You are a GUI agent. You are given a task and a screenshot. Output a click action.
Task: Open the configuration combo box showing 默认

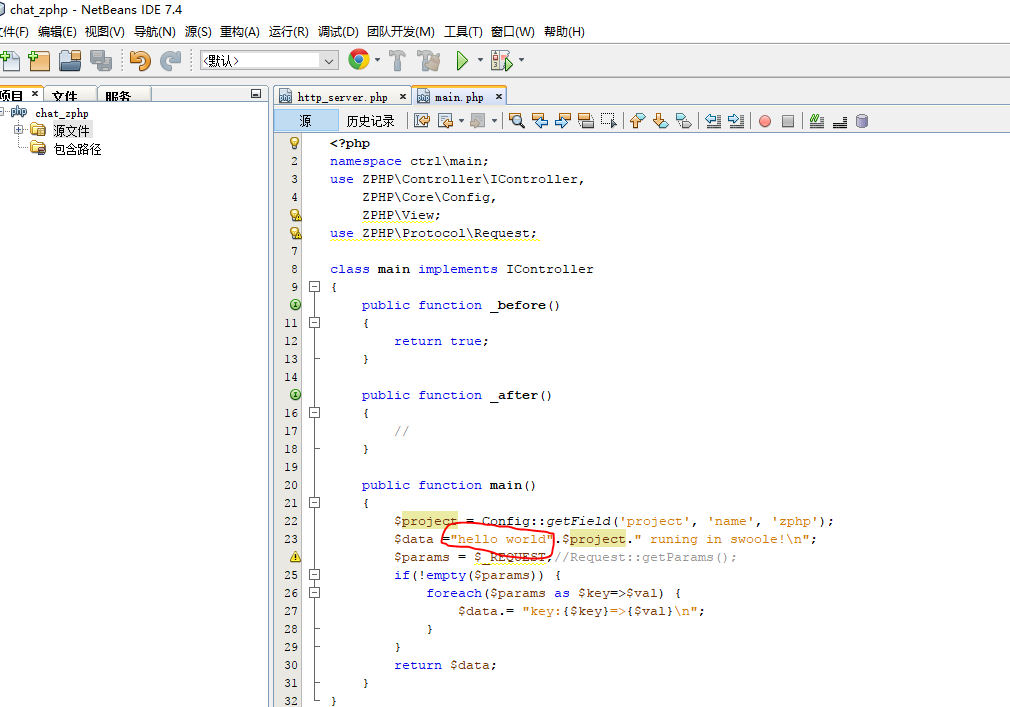point(269,61)
